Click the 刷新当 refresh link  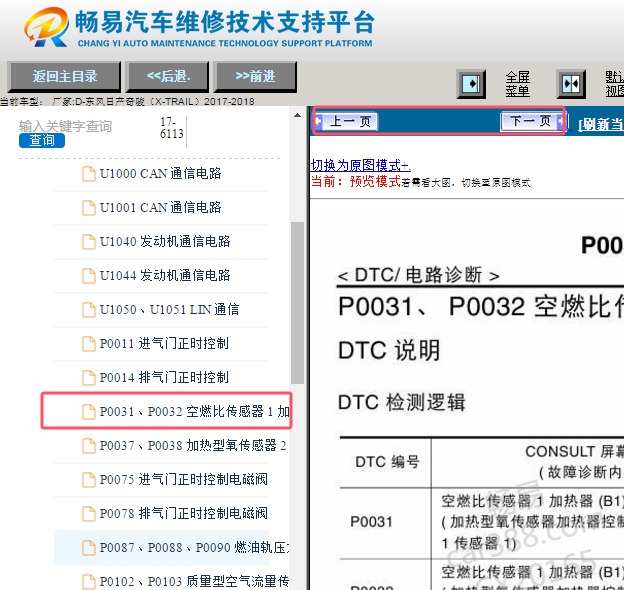(601, 125)
